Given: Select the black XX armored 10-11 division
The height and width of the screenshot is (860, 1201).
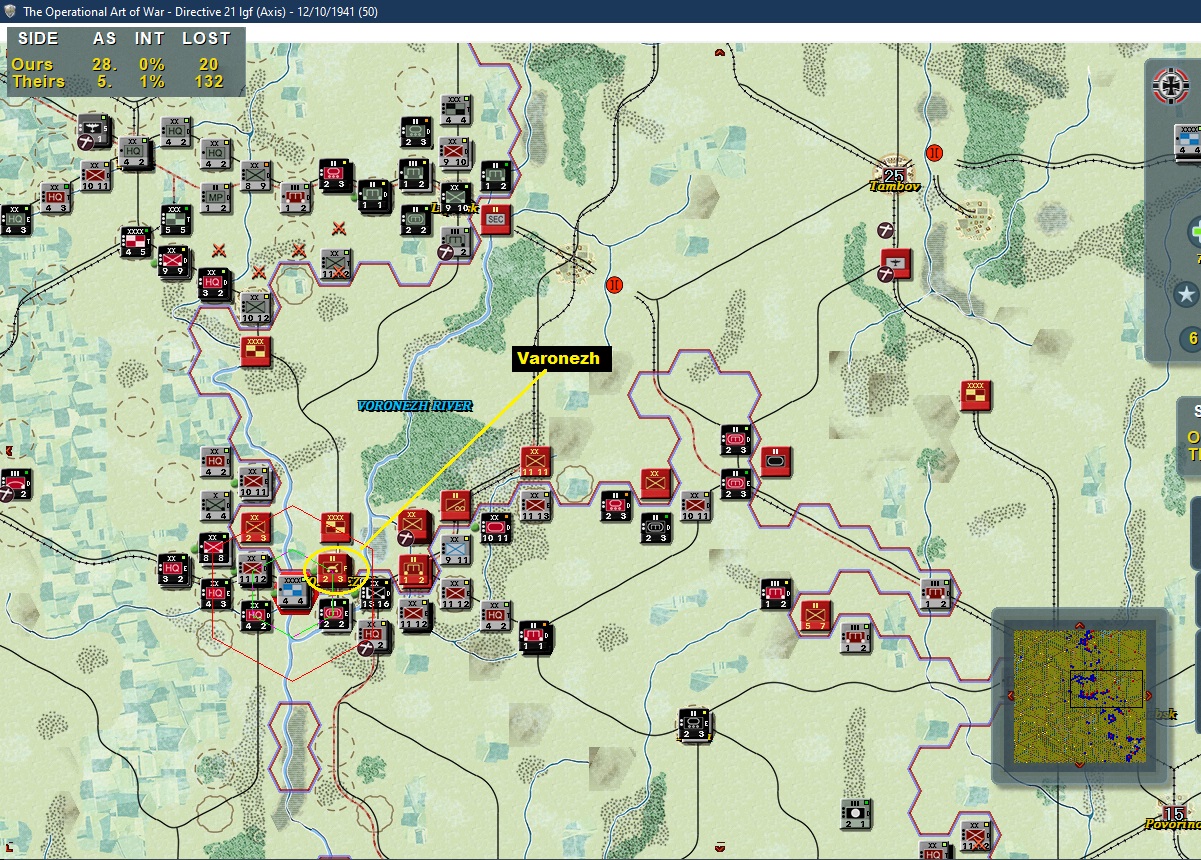Looking at the screenshot, I should (x=496, y=527).
